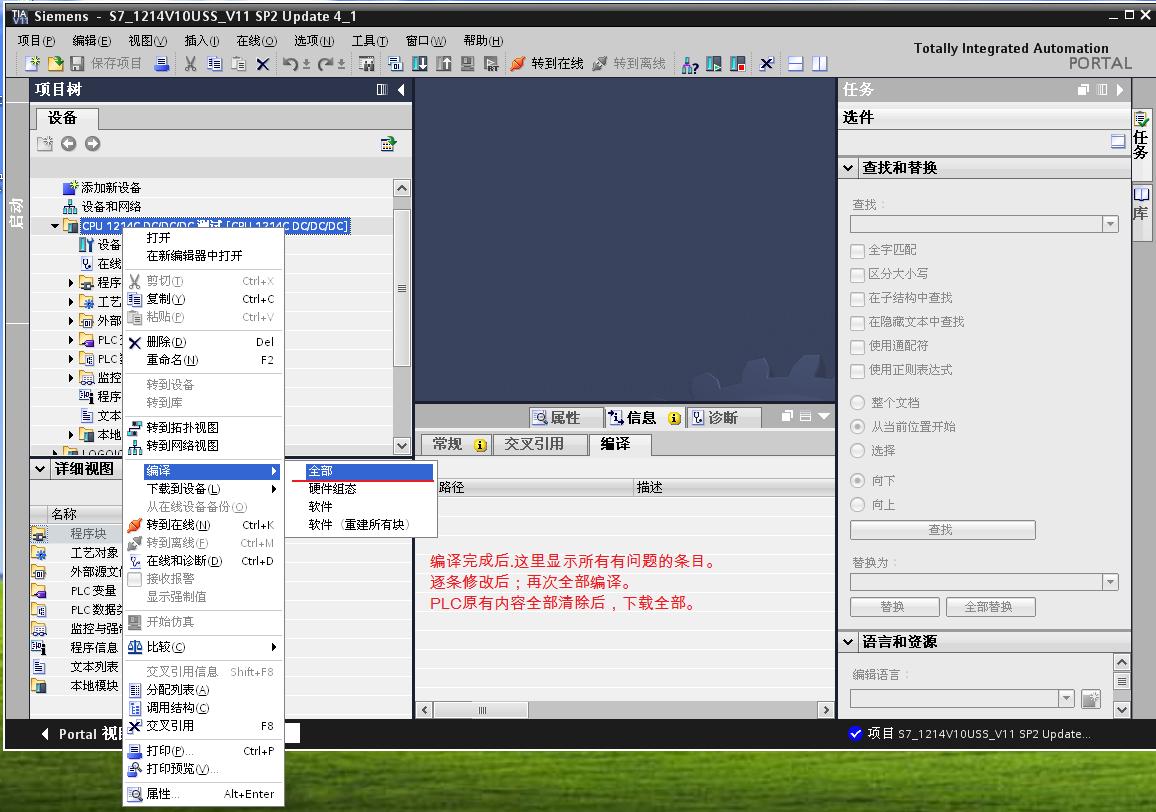Screen dimensions: 1156x812
Task: Tick the 在隐藏文本中查找 checkbox
Action: 857,323
